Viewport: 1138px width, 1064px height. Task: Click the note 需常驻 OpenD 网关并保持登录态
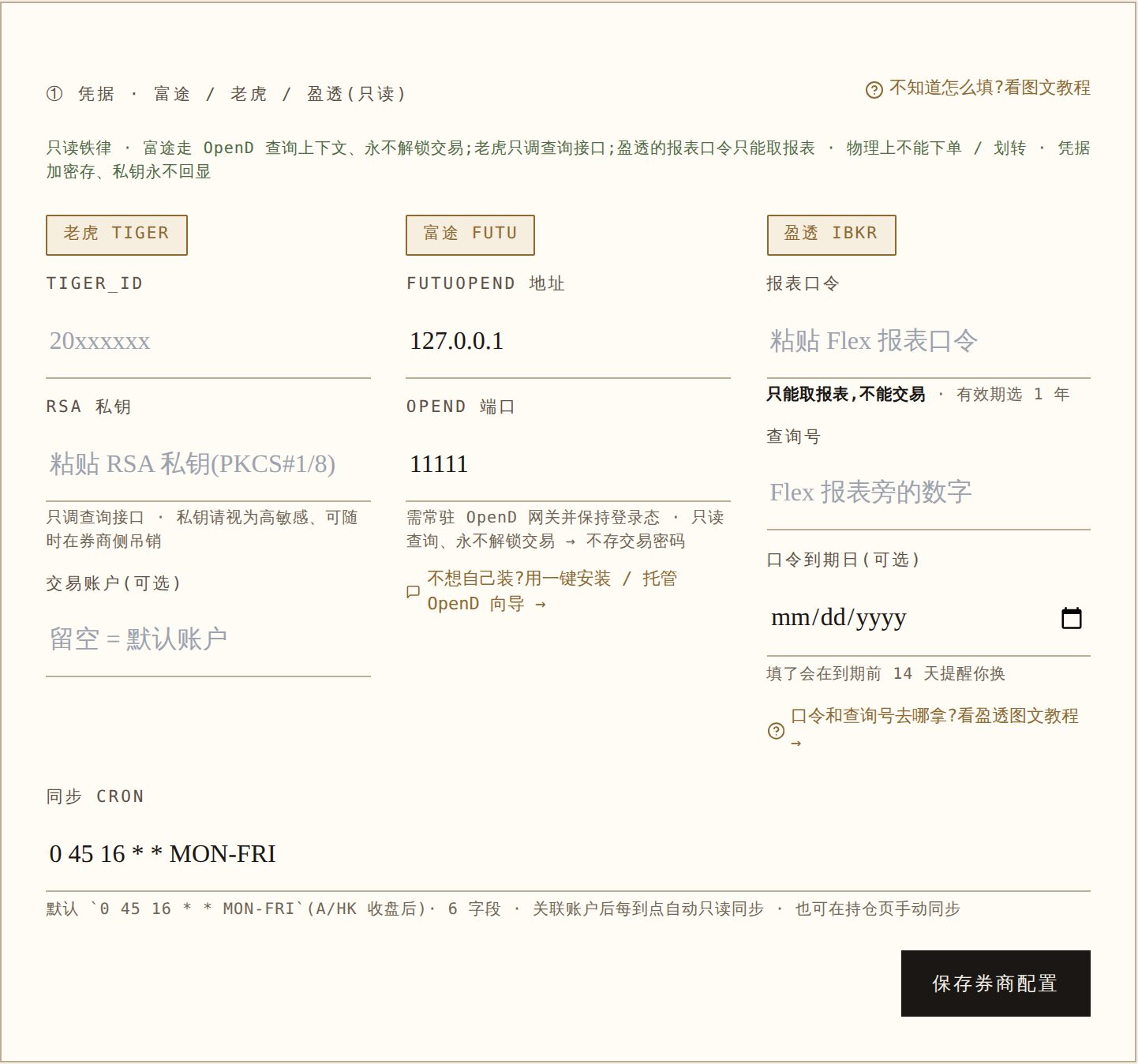[x=565, y=529]
